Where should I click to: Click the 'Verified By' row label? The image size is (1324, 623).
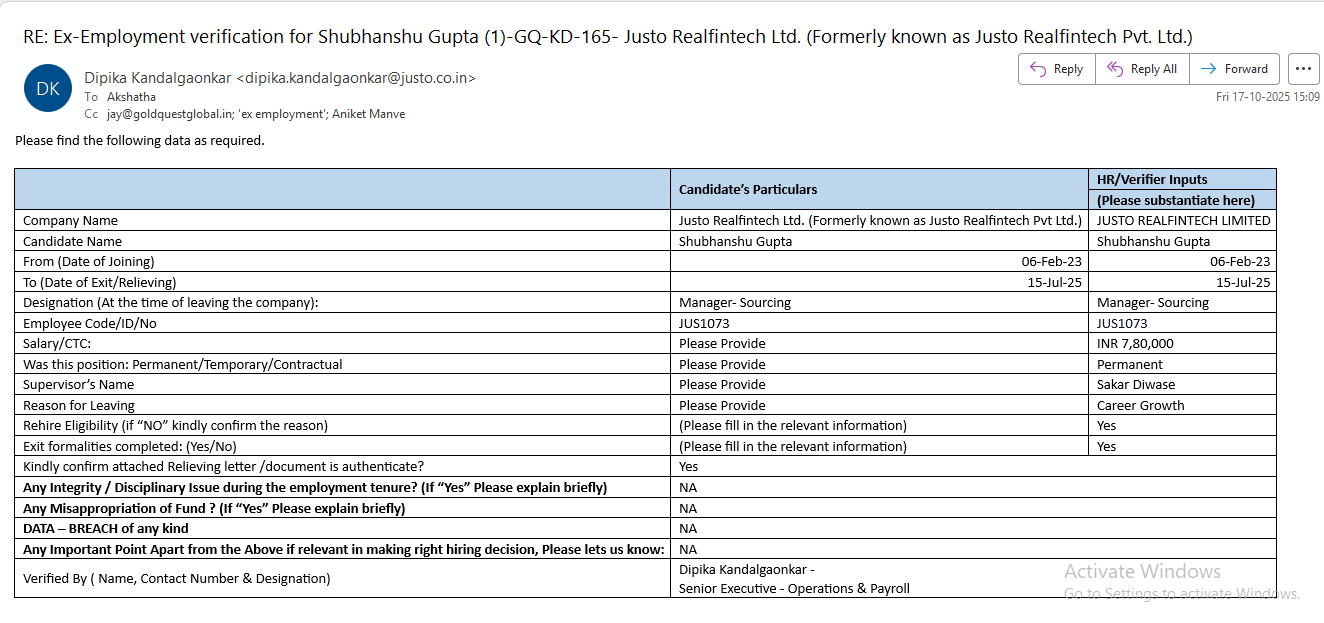(x=177, y=578)
